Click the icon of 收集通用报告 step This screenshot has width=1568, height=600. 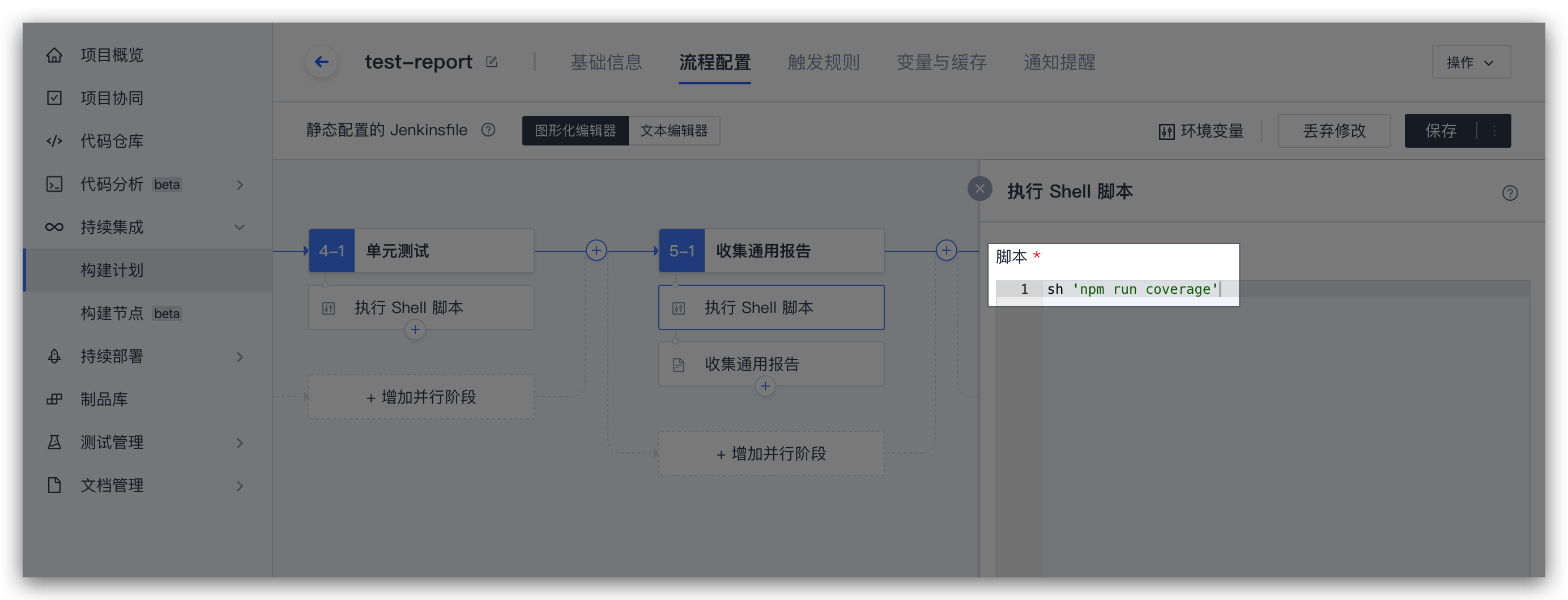679,365
